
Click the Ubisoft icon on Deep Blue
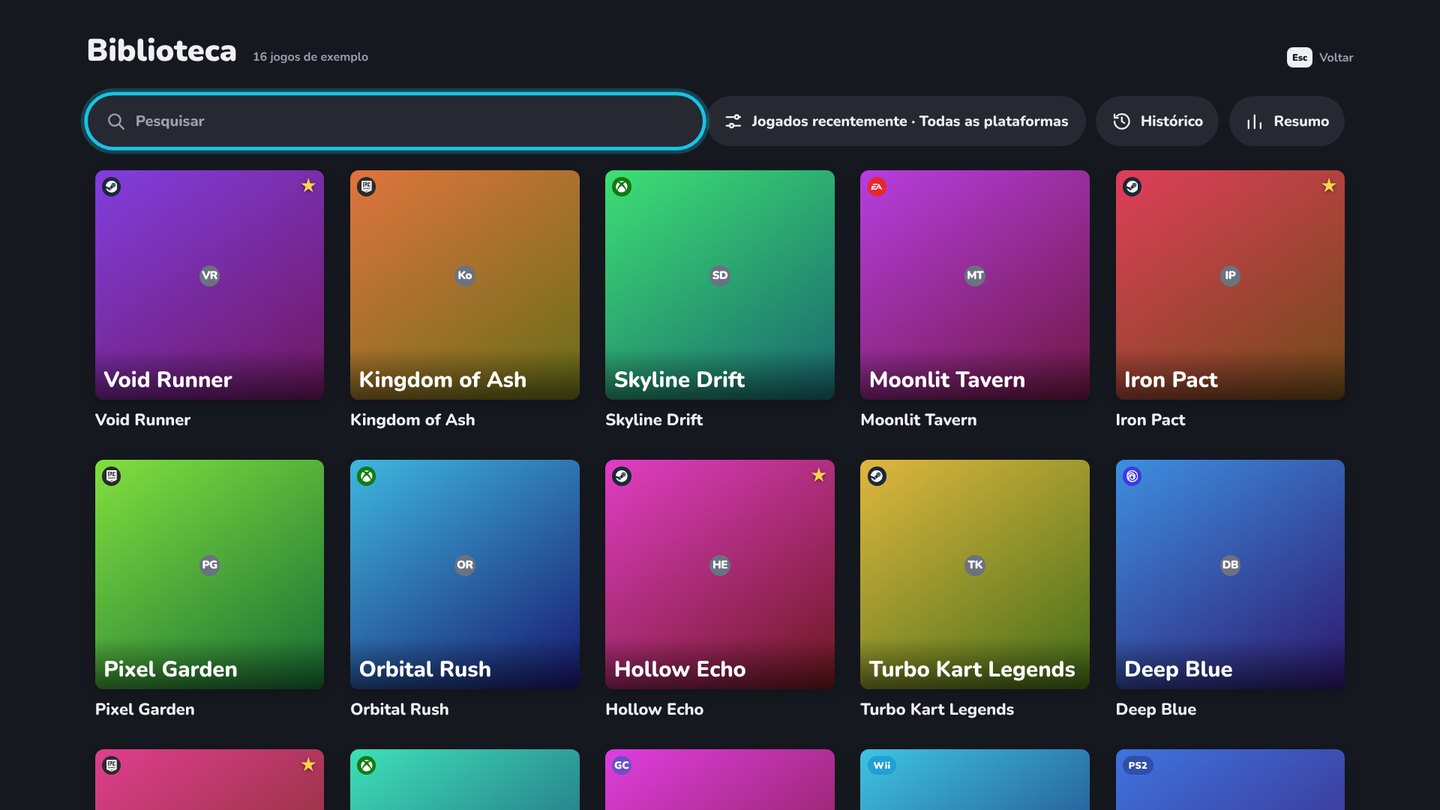(1132, 477)
